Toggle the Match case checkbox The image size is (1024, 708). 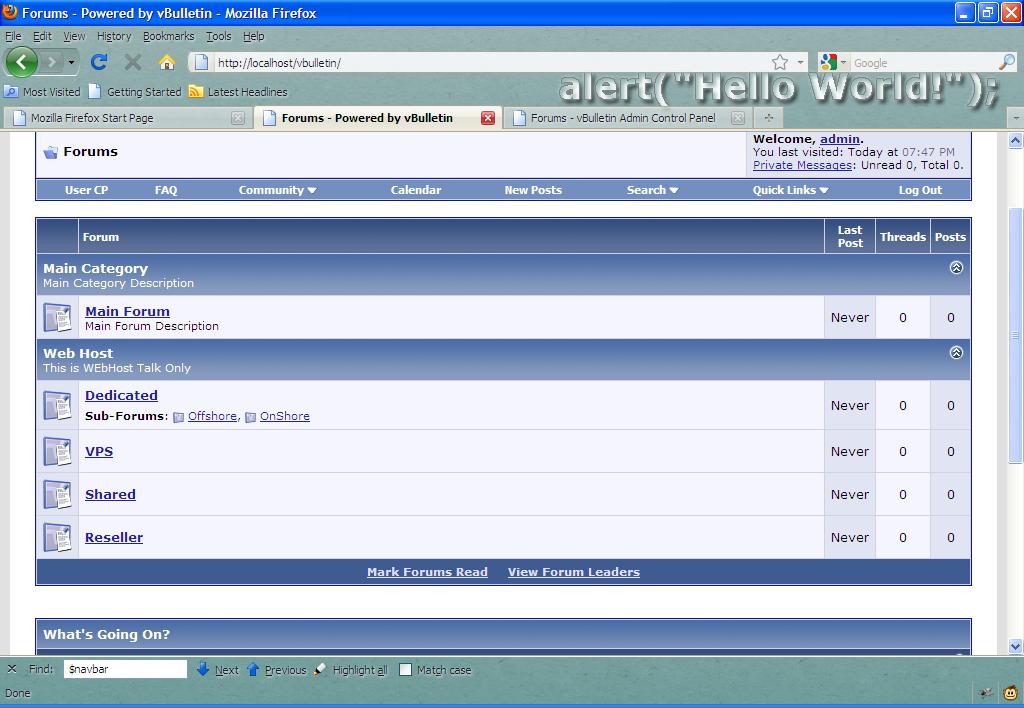pos(406,669)
